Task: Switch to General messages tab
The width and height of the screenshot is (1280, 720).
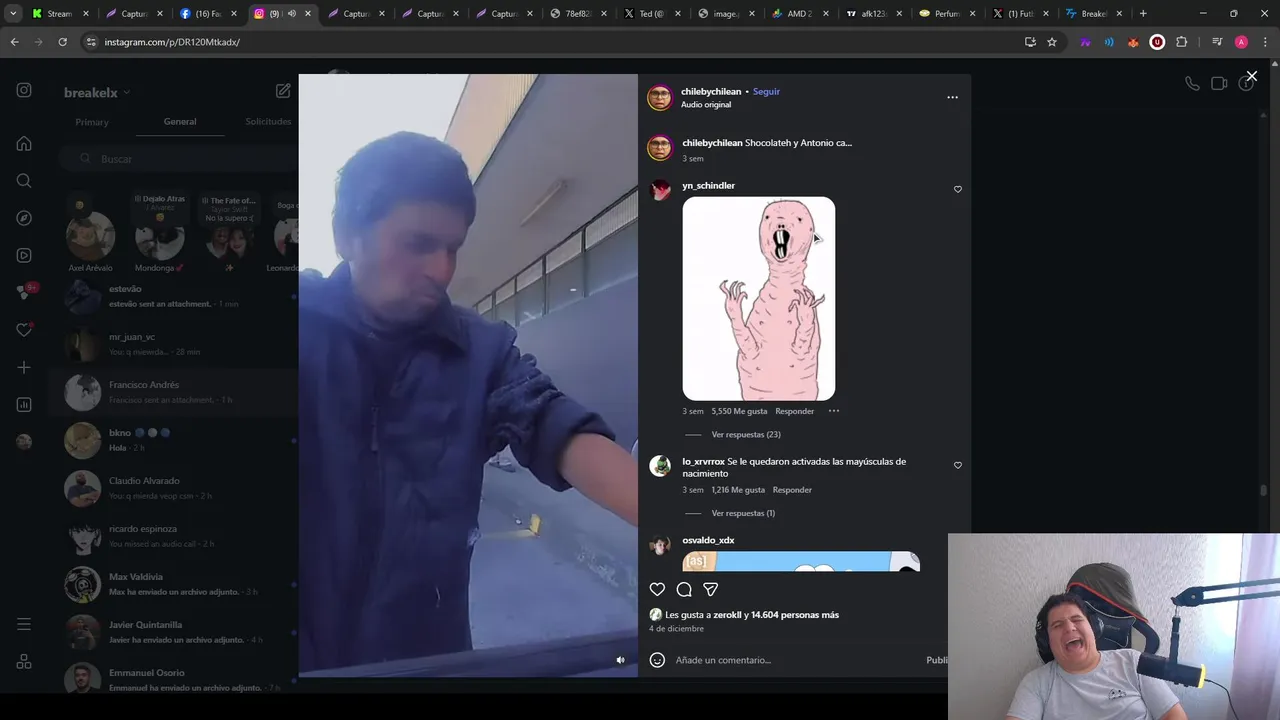Action: point(180,122)
